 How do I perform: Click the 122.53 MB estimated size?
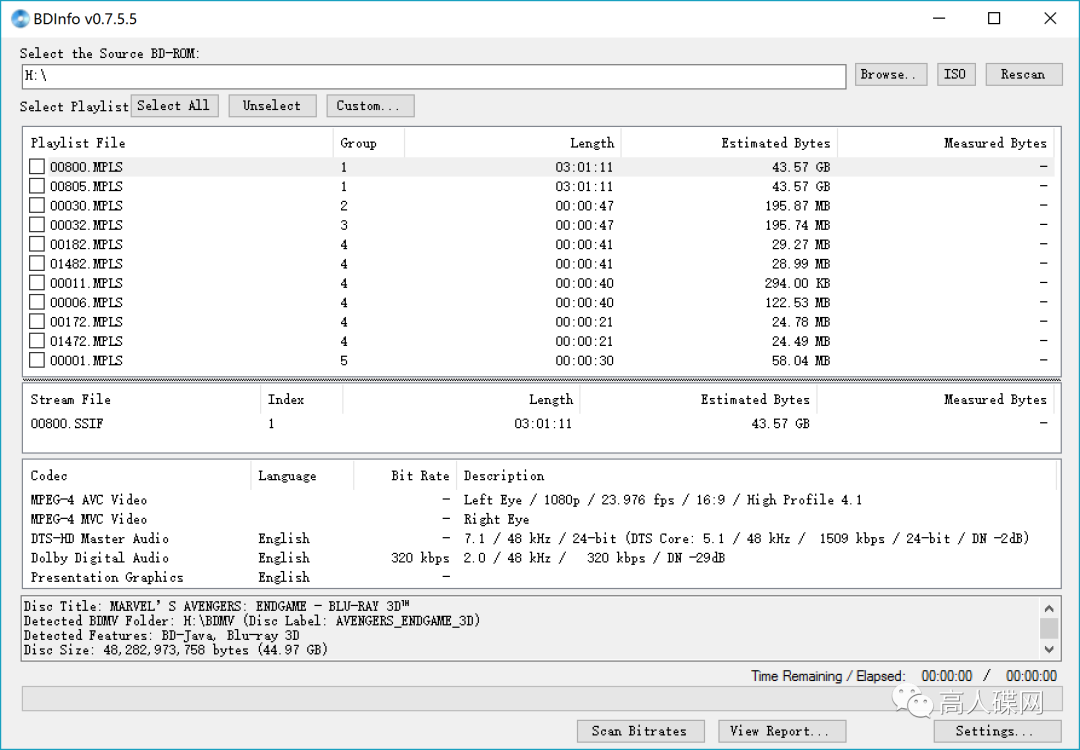797,302
